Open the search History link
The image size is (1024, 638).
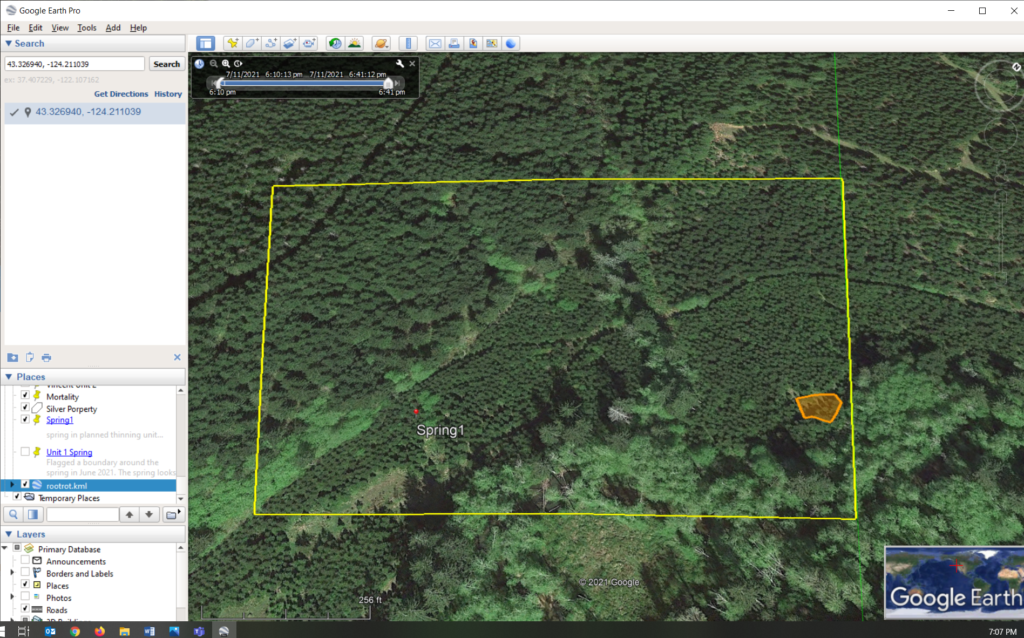(x=168, y=94)
